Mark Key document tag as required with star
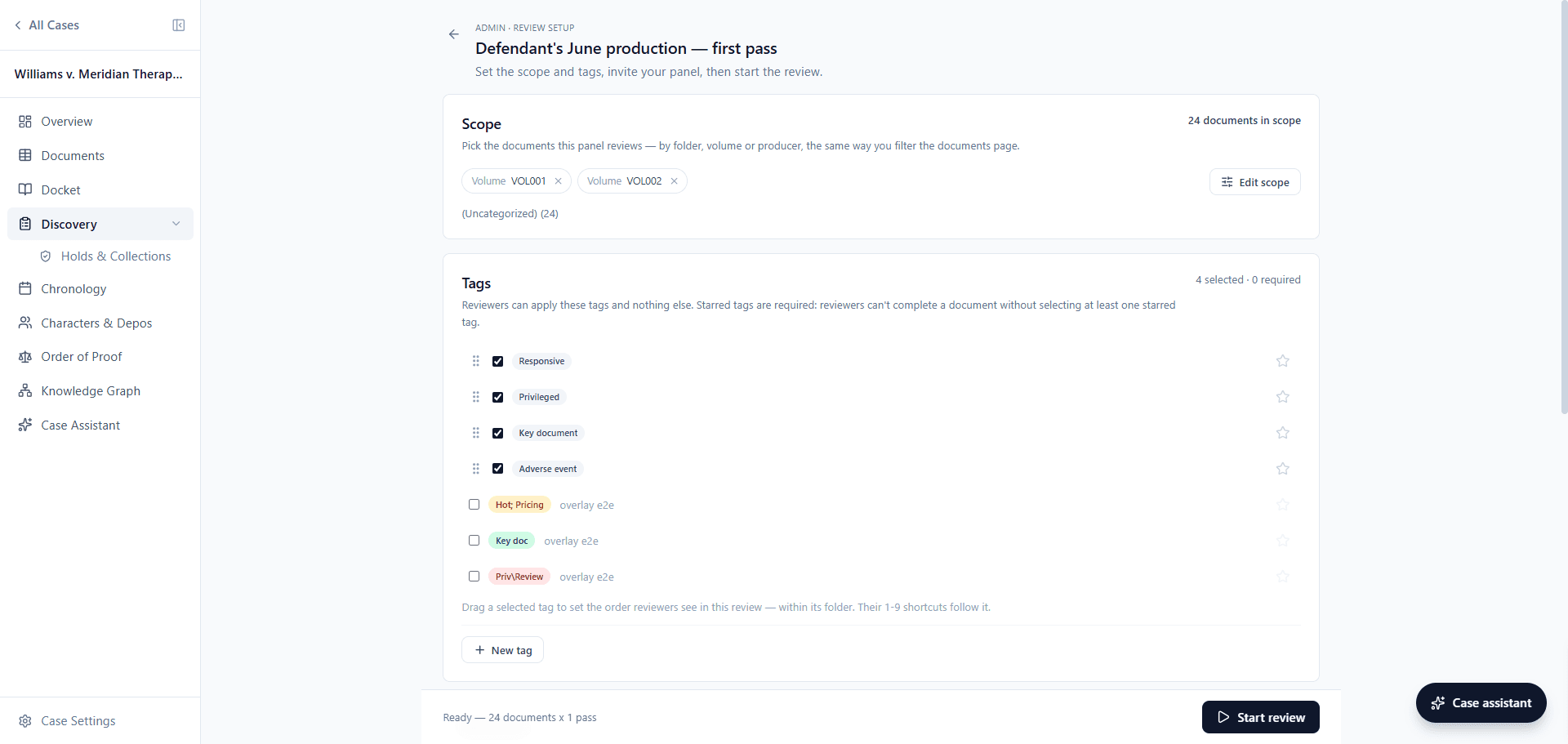1568x744 pixels. coord(1283,433)
